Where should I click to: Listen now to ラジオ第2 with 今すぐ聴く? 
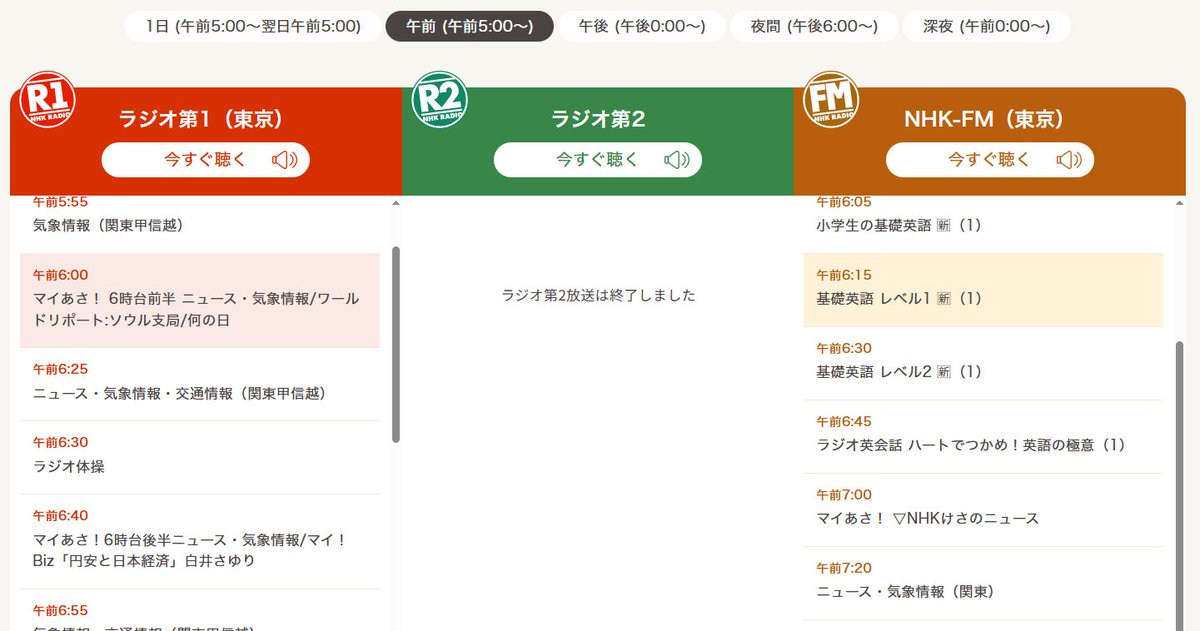point(598,159)
